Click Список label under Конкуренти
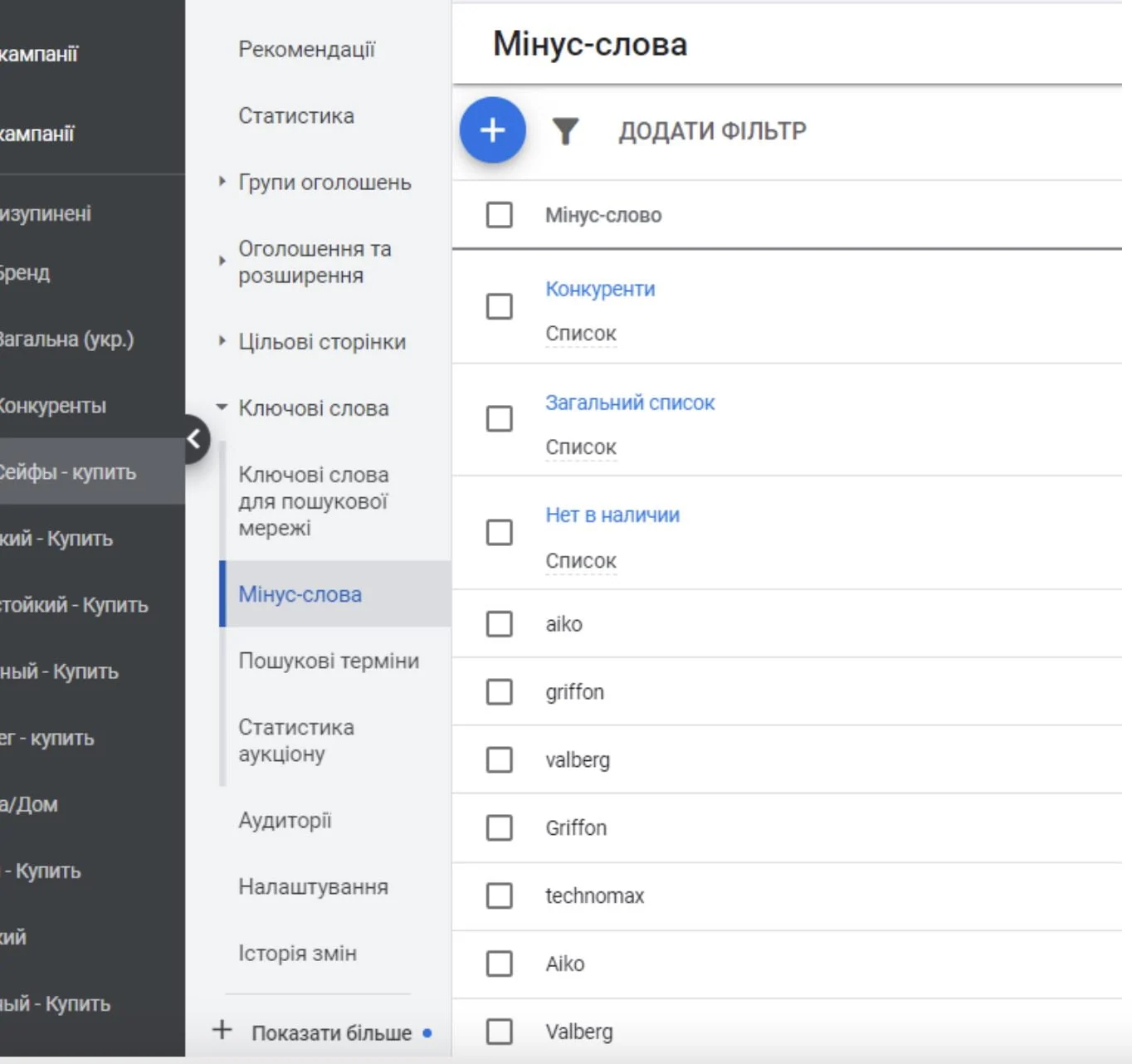The image size is (1132, 1064). pos(581,334)
